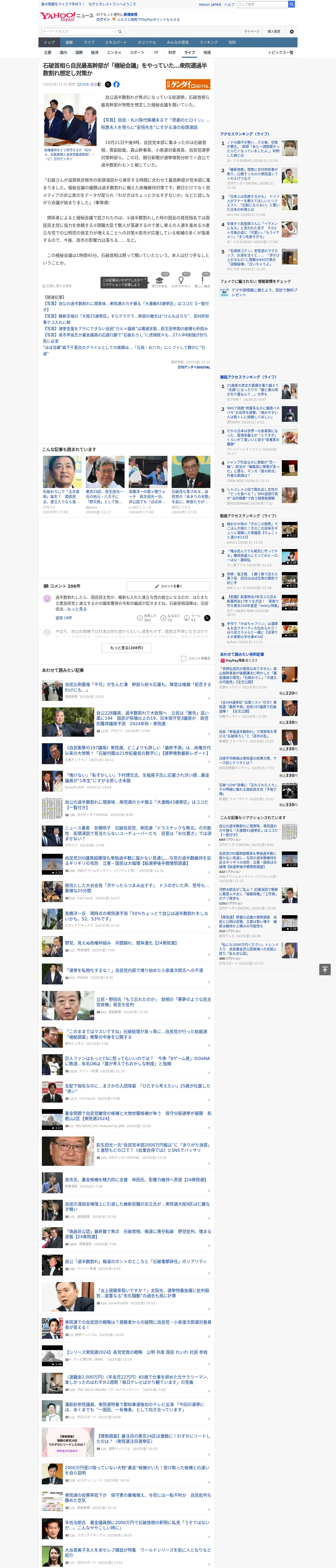336x1568 pixels.
Task: Click the Nikkan Gendai DIGITAL logo
Action: click(188, 85)
